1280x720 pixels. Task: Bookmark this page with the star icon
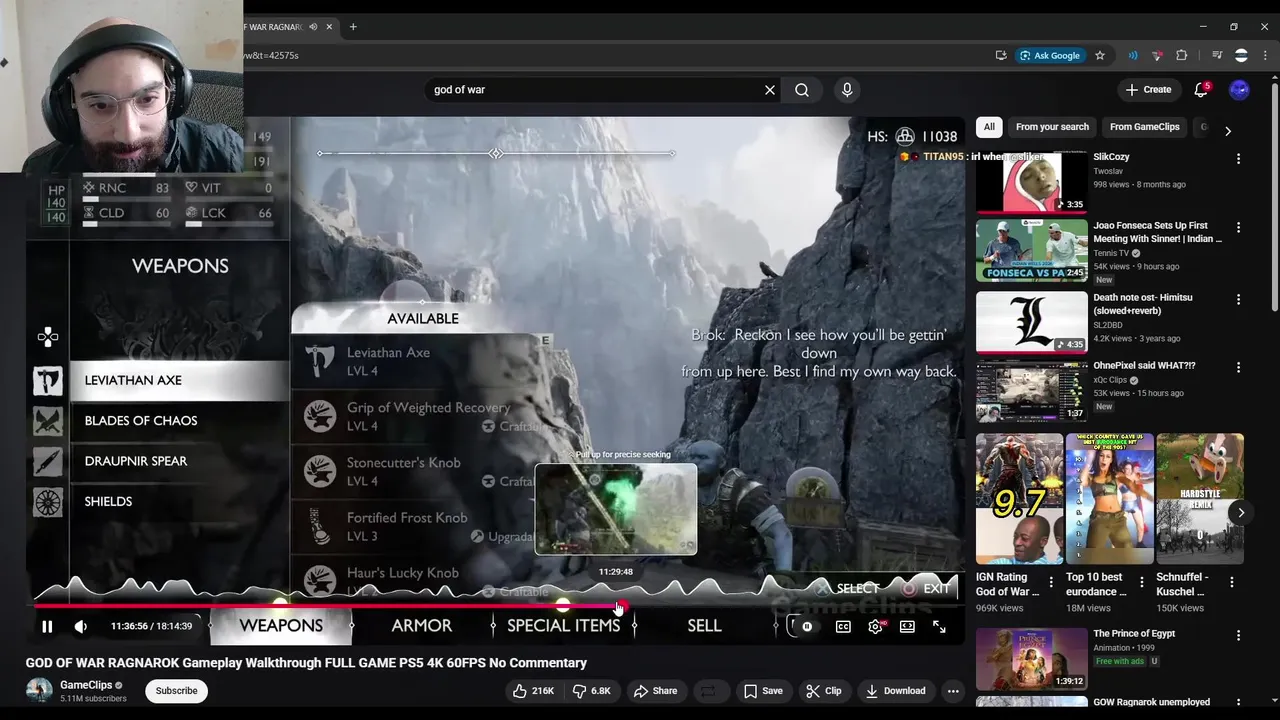point(1100,56)
